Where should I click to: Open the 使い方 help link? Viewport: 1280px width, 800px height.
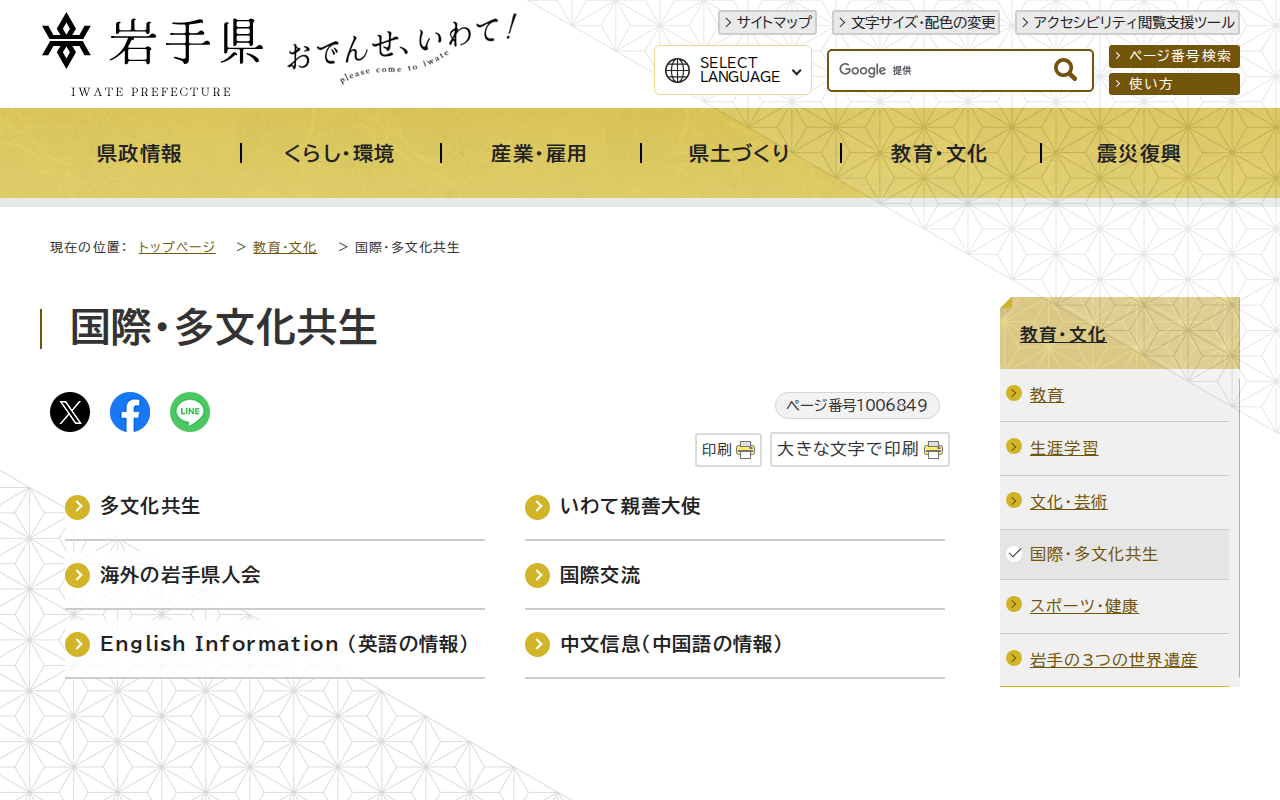1174,84
